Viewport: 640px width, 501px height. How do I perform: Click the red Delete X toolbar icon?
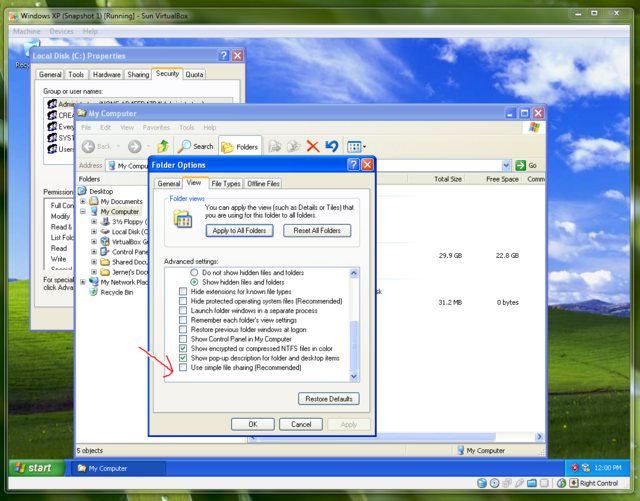coord(313,146)
